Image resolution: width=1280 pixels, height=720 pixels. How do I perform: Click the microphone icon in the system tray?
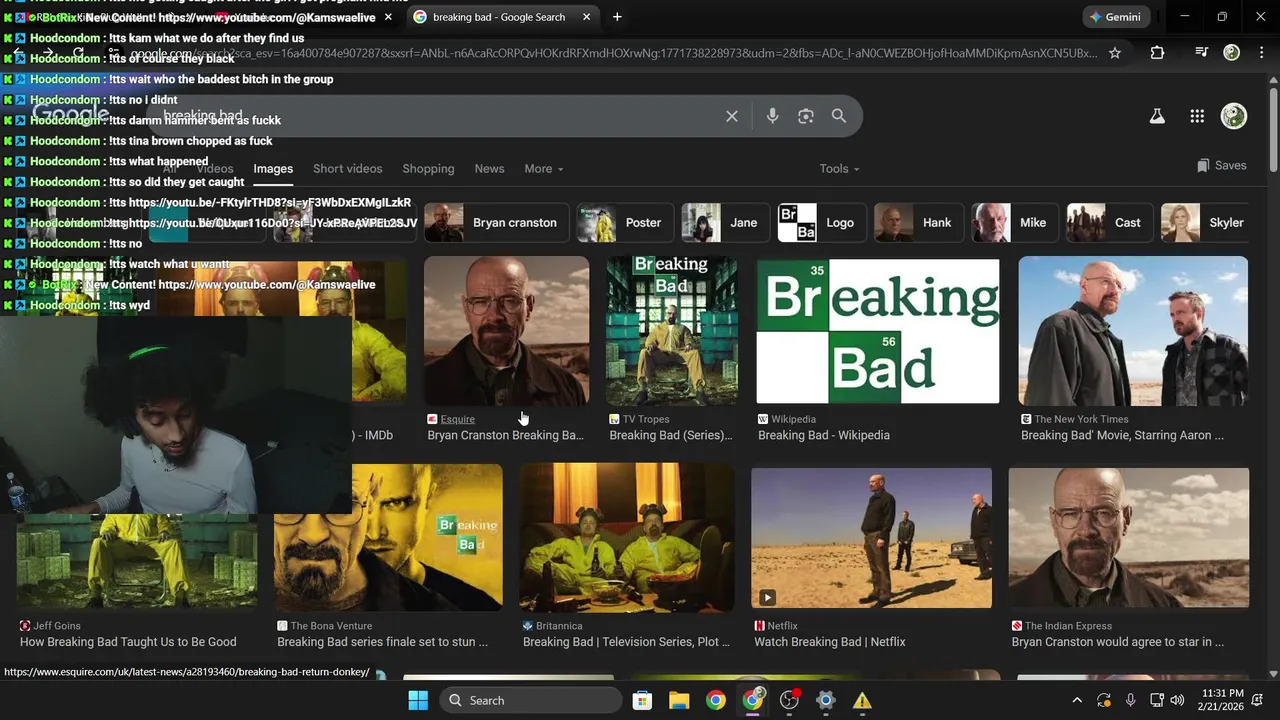pyautogui.click(x=1130, y=700)
